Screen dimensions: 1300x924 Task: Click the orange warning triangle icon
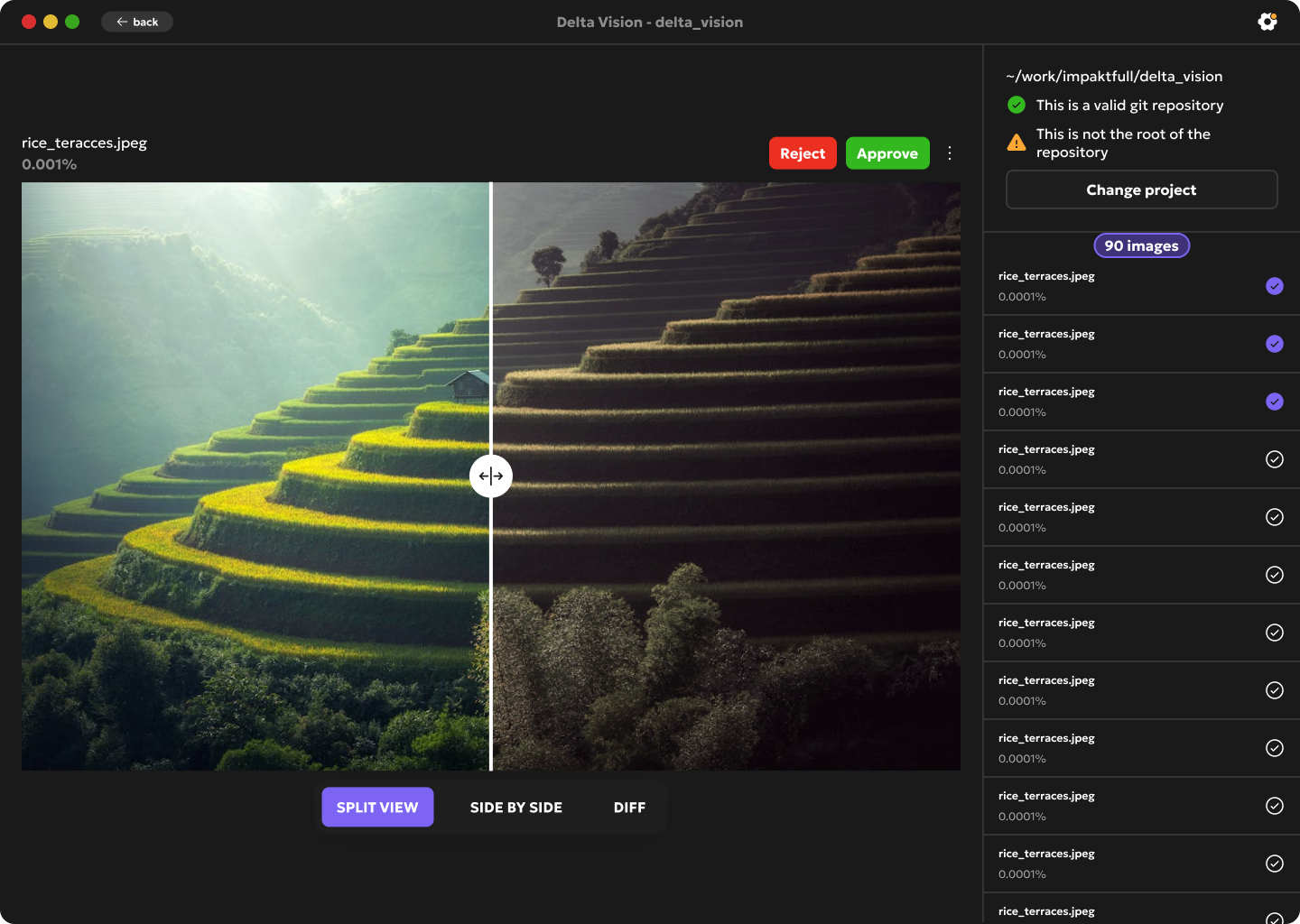pos(1017,143)
